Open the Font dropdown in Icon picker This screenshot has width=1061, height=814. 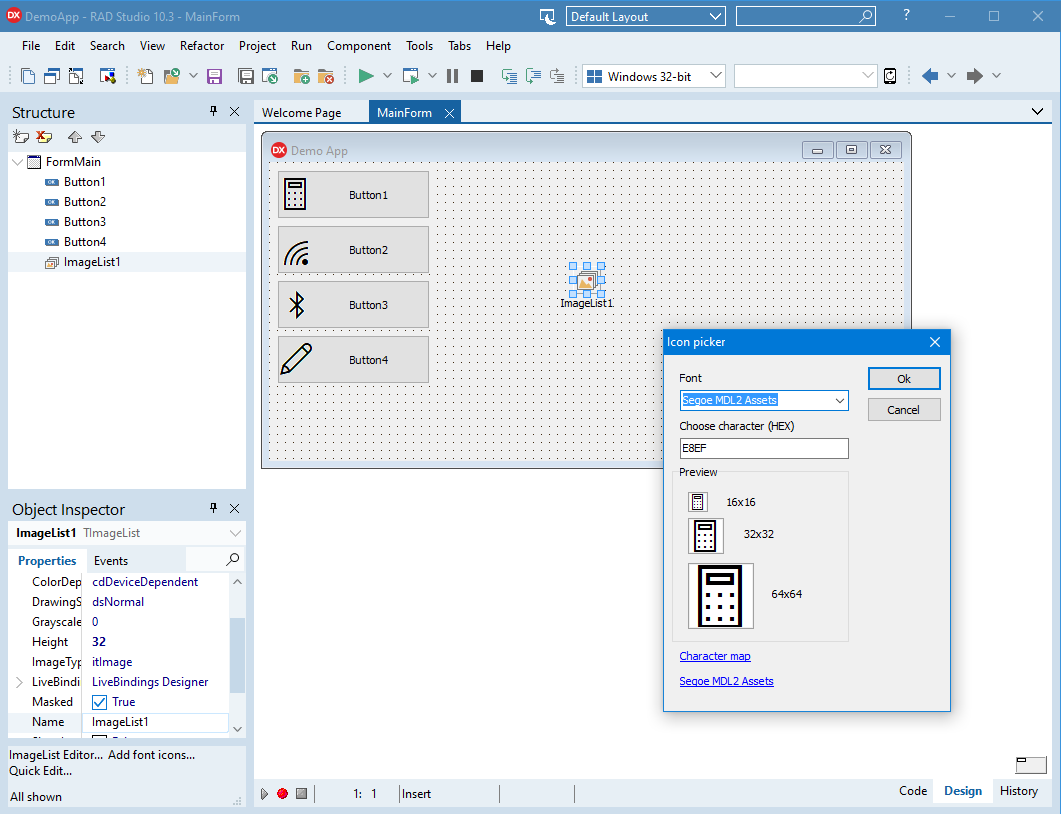click(x=840, y=401)
